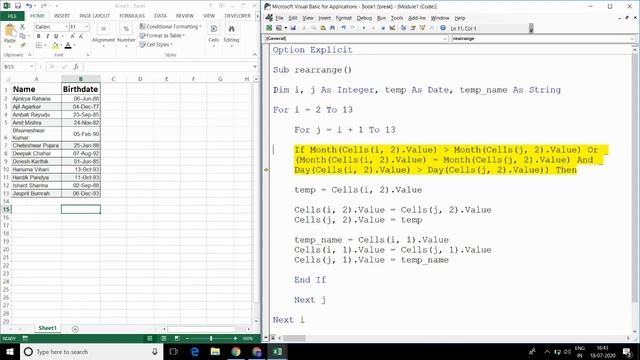
Task: Open the font name Calibri dropdown
Action: click(x=67, y=27)
